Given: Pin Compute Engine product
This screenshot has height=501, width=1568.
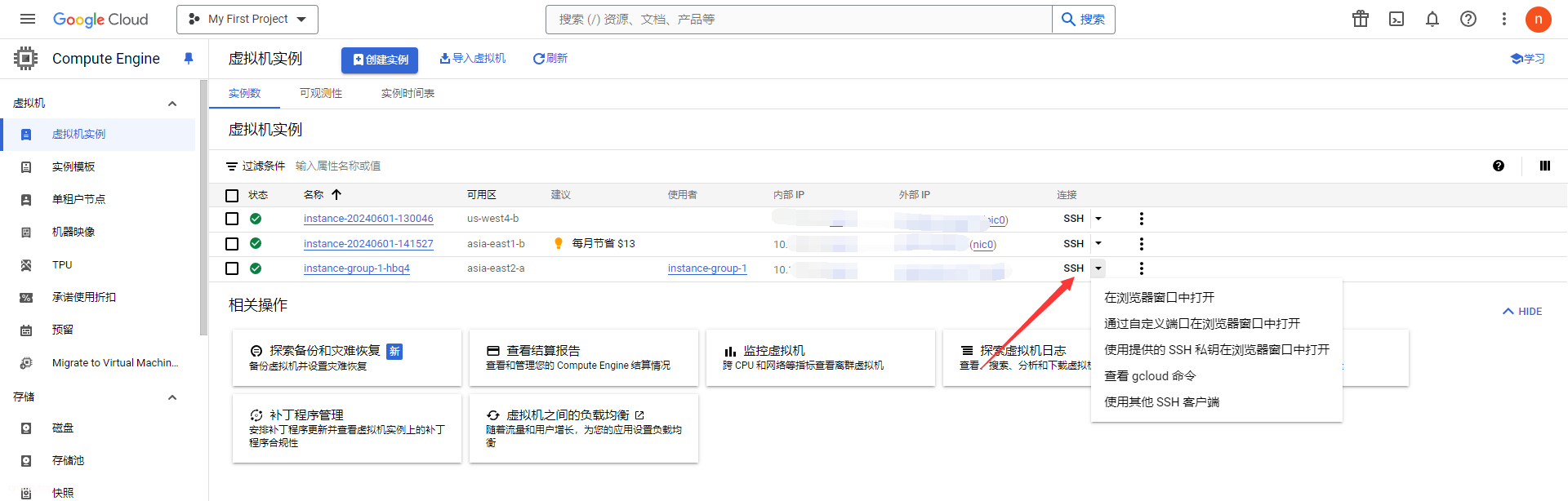Looking at the screenshot, I should point(189,59).
